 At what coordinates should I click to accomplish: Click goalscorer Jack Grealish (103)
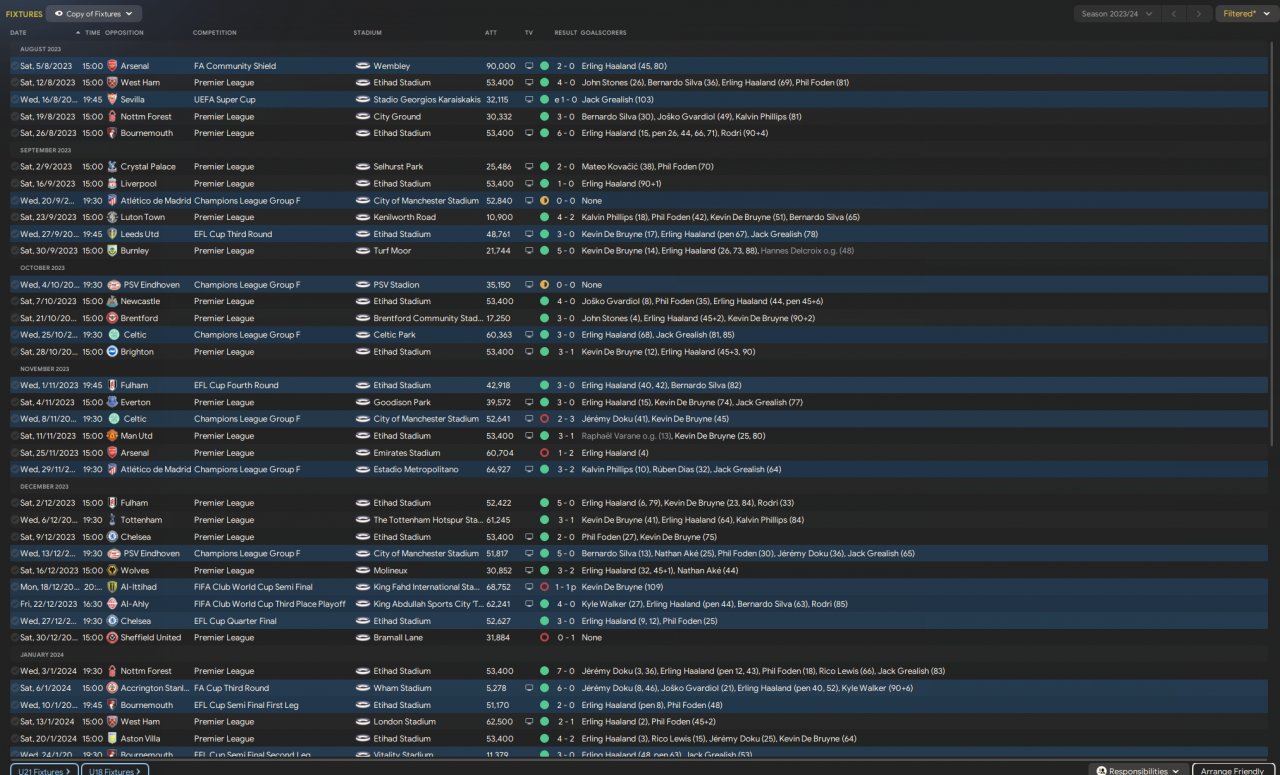tap(617, 100)
